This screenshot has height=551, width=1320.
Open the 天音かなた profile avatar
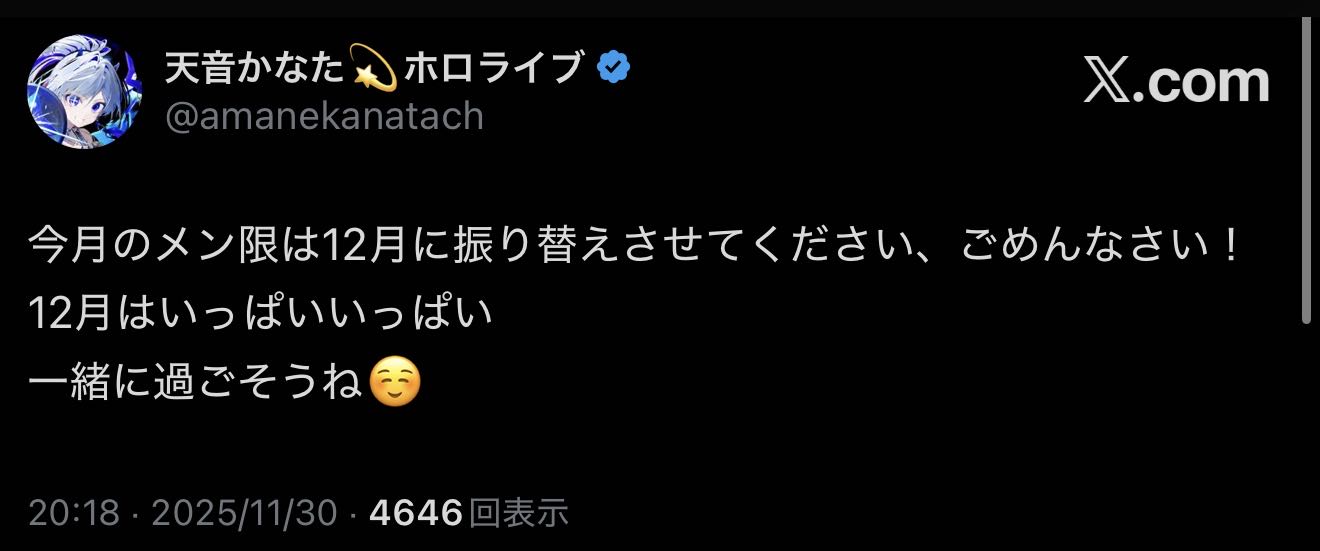click(84, 92)
